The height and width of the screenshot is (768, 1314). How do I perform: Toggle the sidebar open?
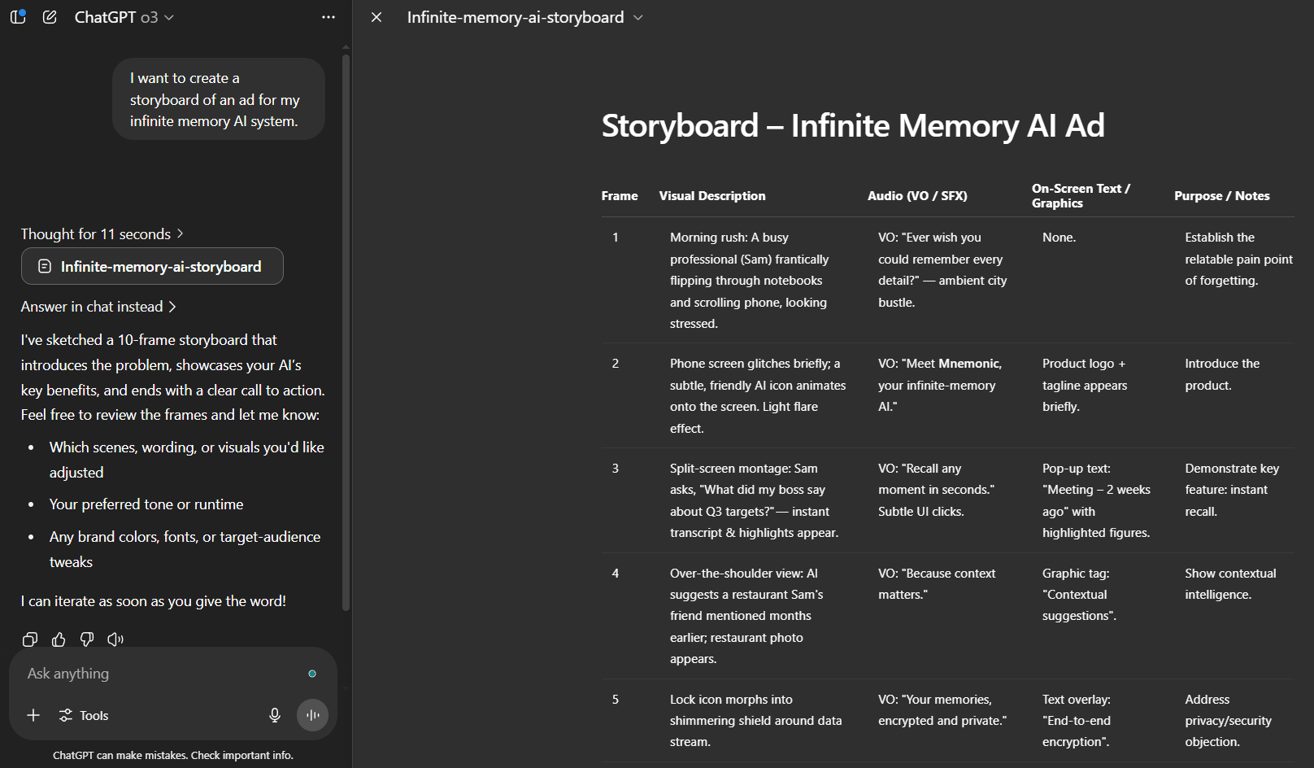click(17, 17)
